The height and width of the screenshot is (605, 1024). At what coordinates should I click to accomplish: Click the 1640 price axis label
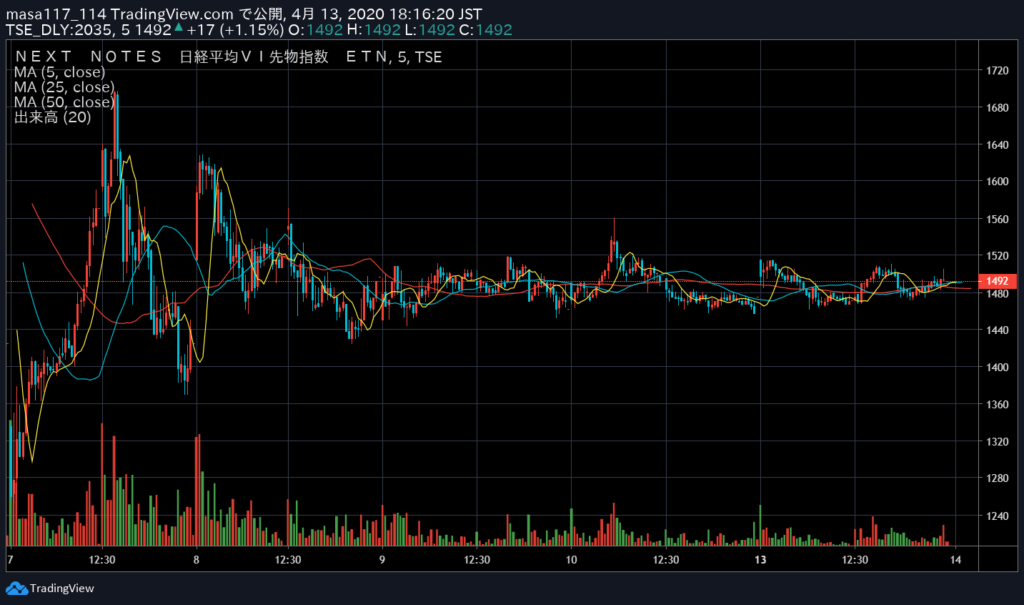click(997, 145)
